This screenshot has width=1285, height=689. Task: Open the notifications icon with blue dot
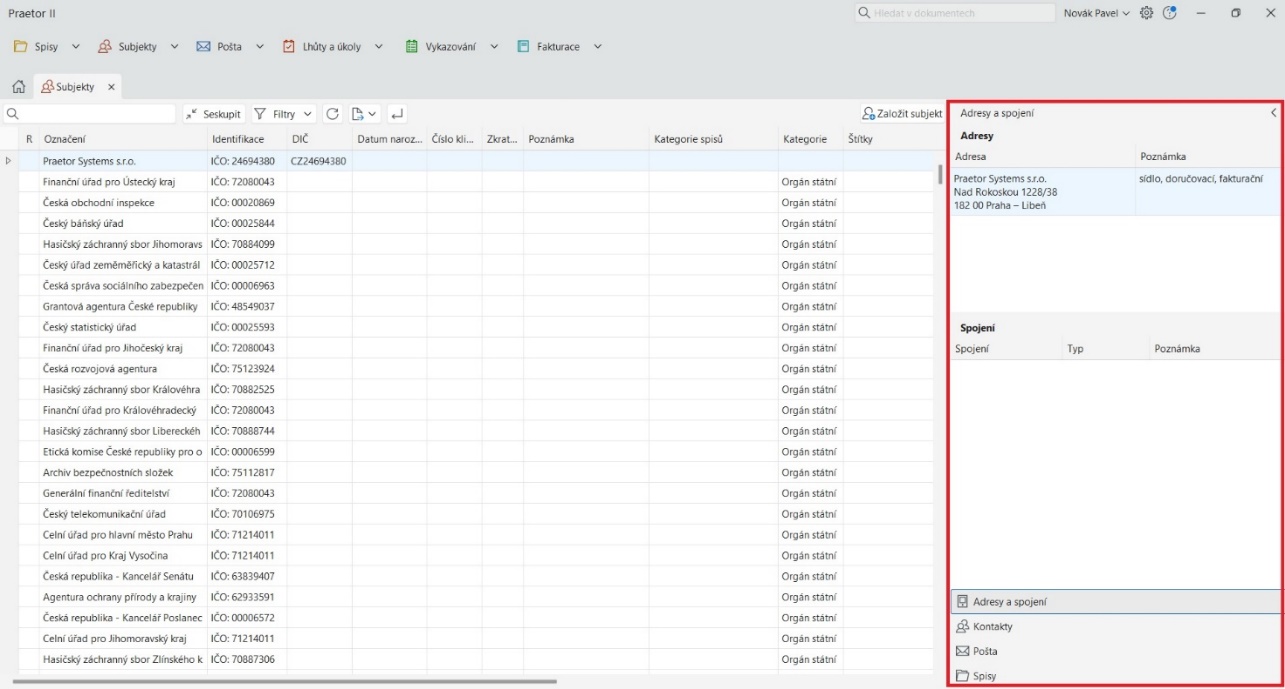[x=1170, y=13]
